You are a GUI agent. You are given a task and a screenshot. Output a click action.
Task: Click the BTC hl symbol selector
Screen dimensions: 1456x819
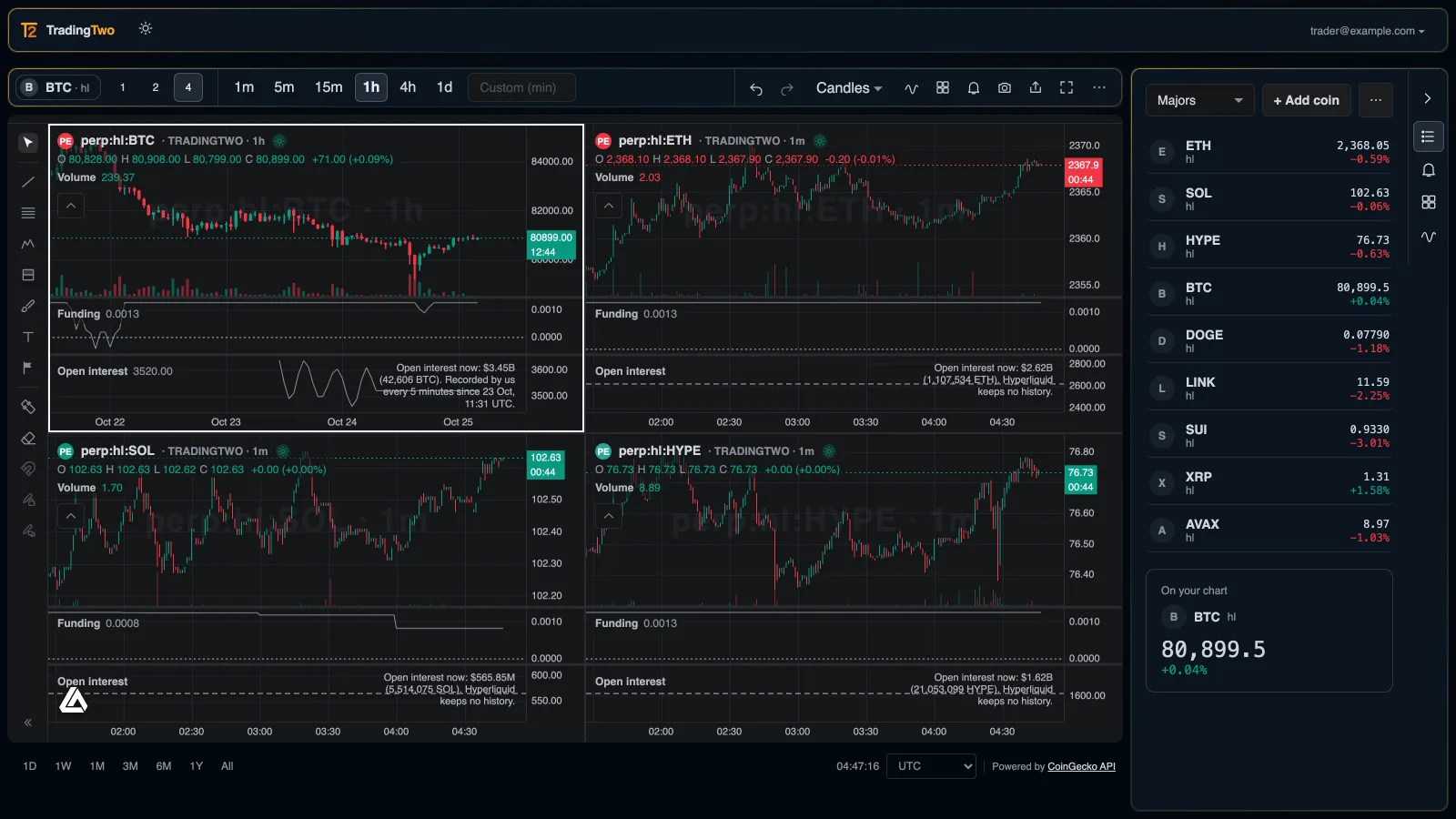(x=59, y=87)
